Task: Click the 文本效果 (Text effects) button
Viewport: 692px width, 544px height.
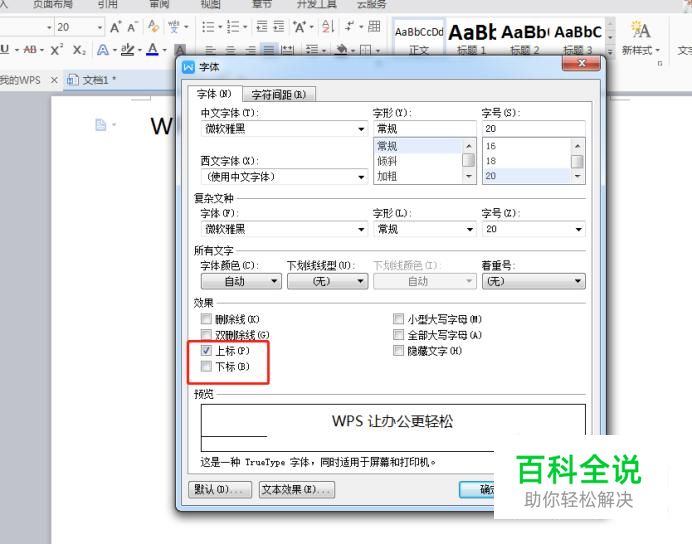Action: (x=297, y=489)
